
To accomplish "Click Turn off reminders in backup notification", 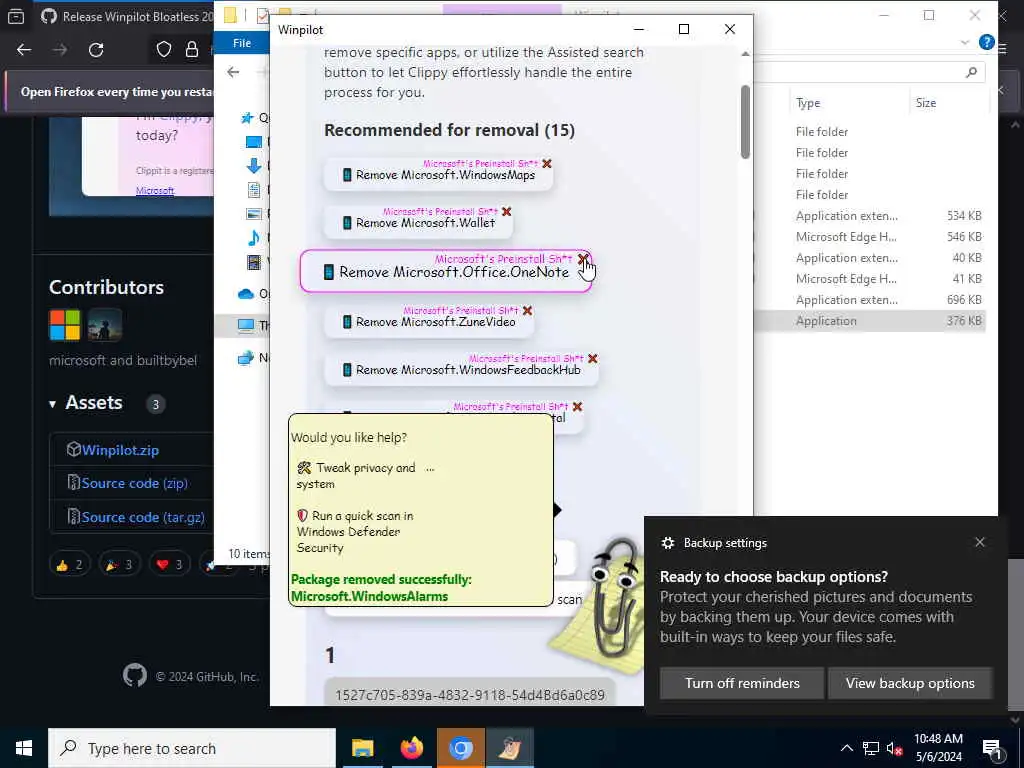I will coord(742,683).
